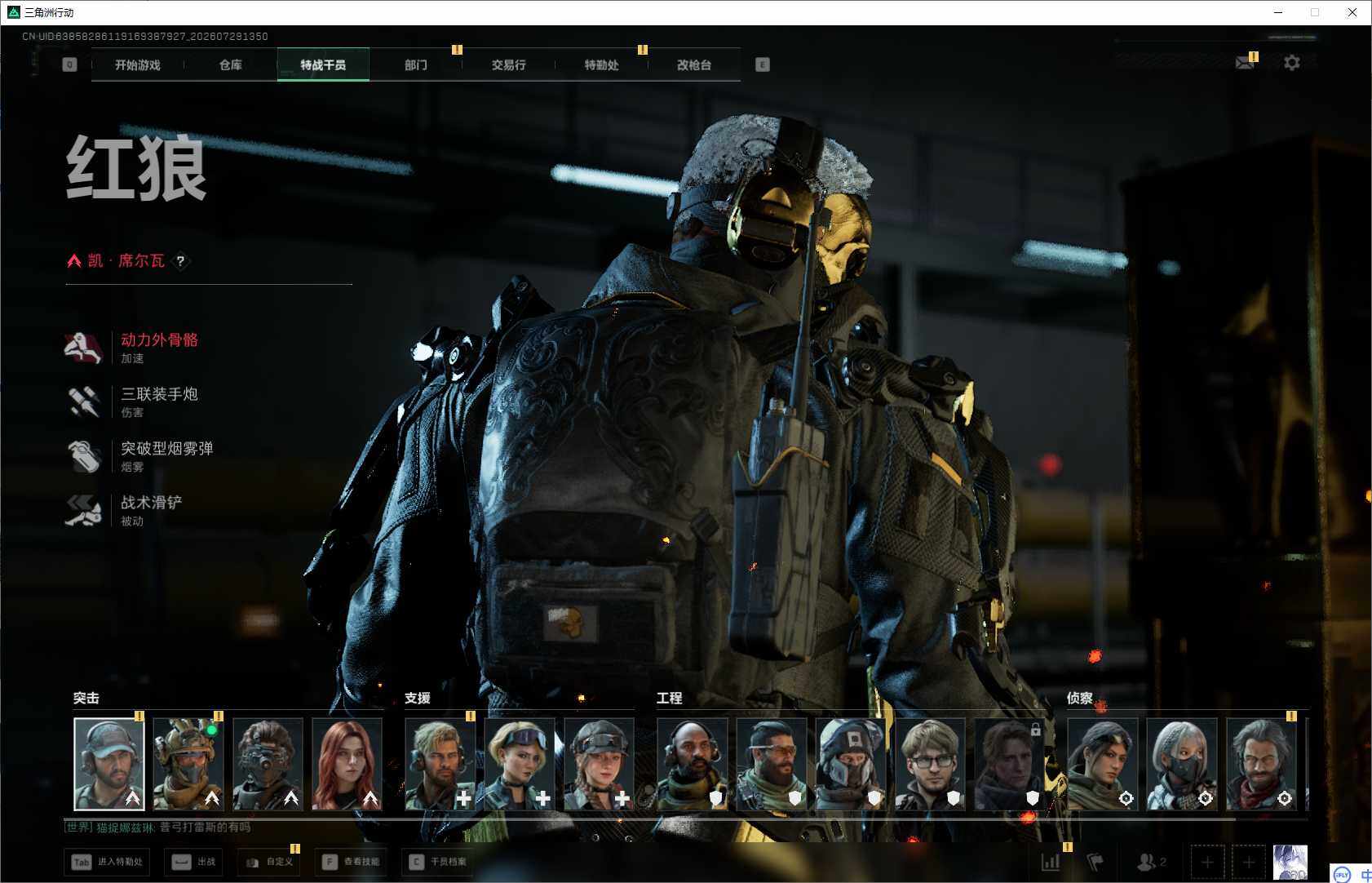Click the 干员档案 button
This screenshot has width=1372, height=883.
[x=438, y=862]
